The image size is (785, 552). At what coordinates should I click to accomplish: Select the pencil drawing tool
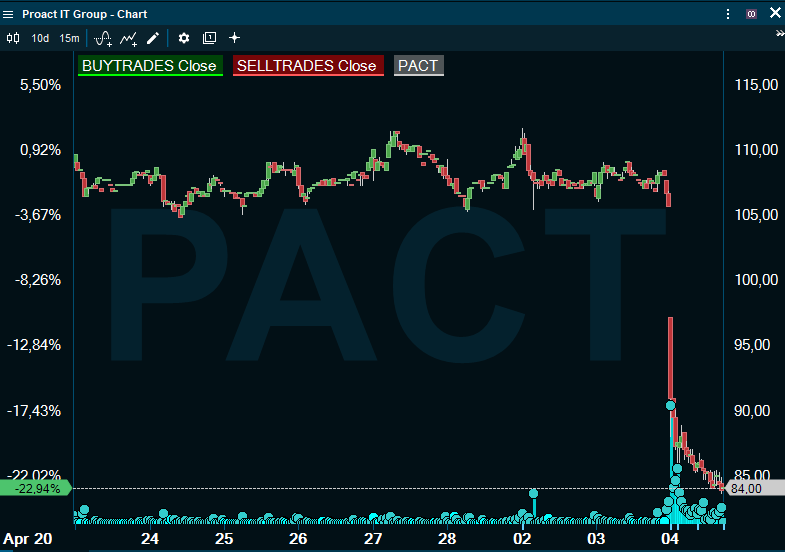[153, 38]
